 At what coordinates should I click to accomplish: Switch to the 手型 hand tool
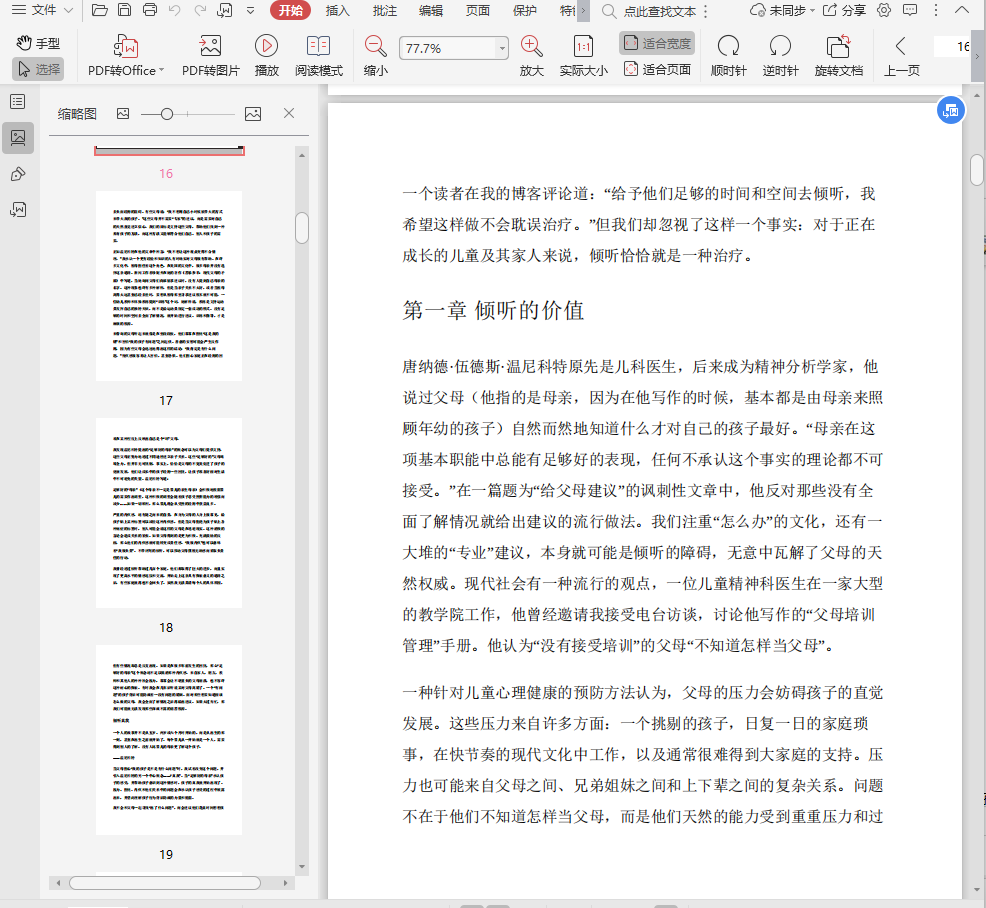[x=38, y=43]
